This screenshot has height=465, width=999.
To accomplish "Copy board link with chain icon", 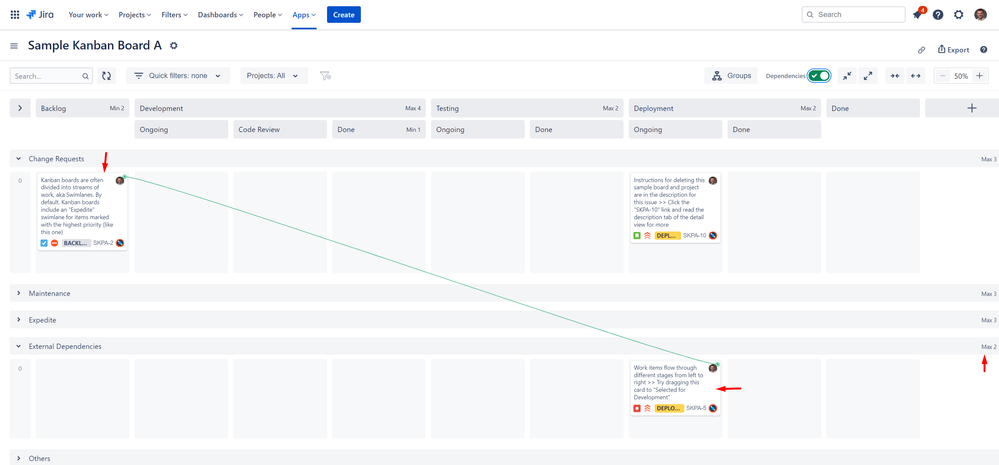I will click(921, 50).
